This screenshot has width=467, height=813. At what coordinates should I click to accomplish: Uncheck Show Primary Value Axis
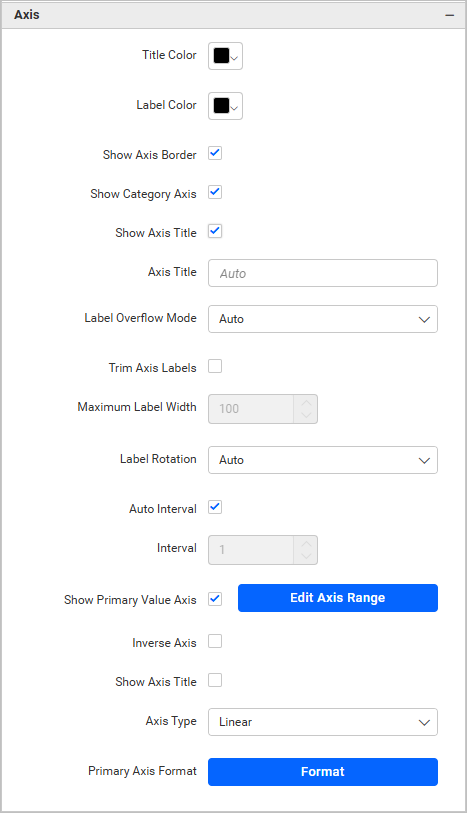pos(215,599)
